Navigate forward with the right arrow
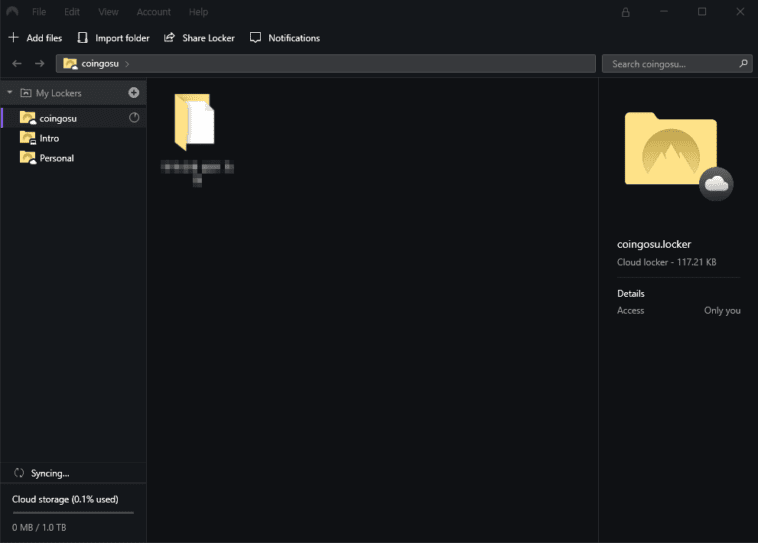This screenshot has width=758, height=543. [x=39, y=64]
